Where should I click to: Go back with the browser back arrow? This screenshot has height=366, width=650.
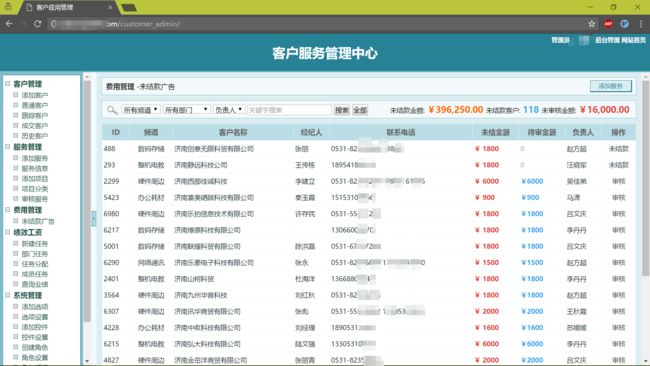point(9,24)
